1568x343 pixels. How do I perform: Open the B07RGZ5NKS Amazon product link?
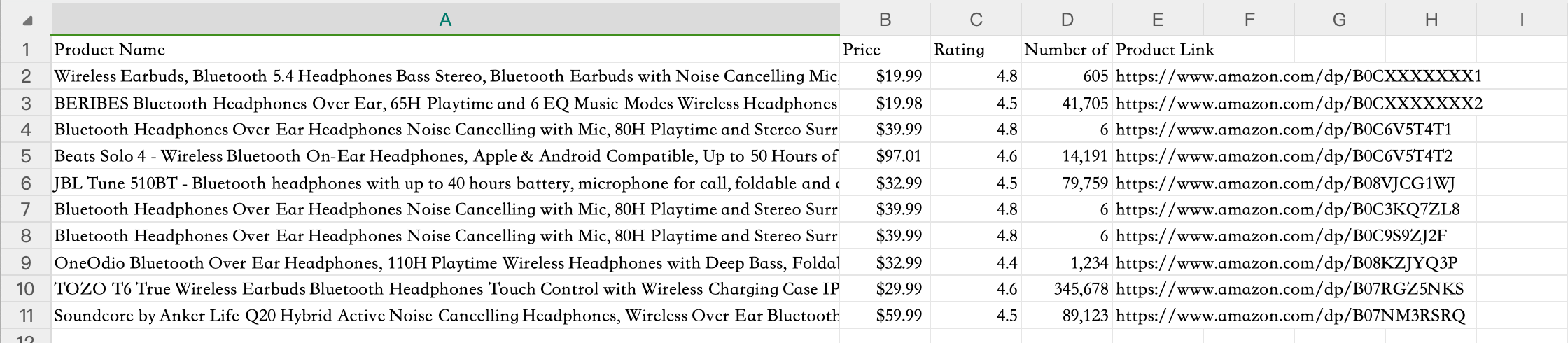pyautogui.click(x=1289, y=289)
